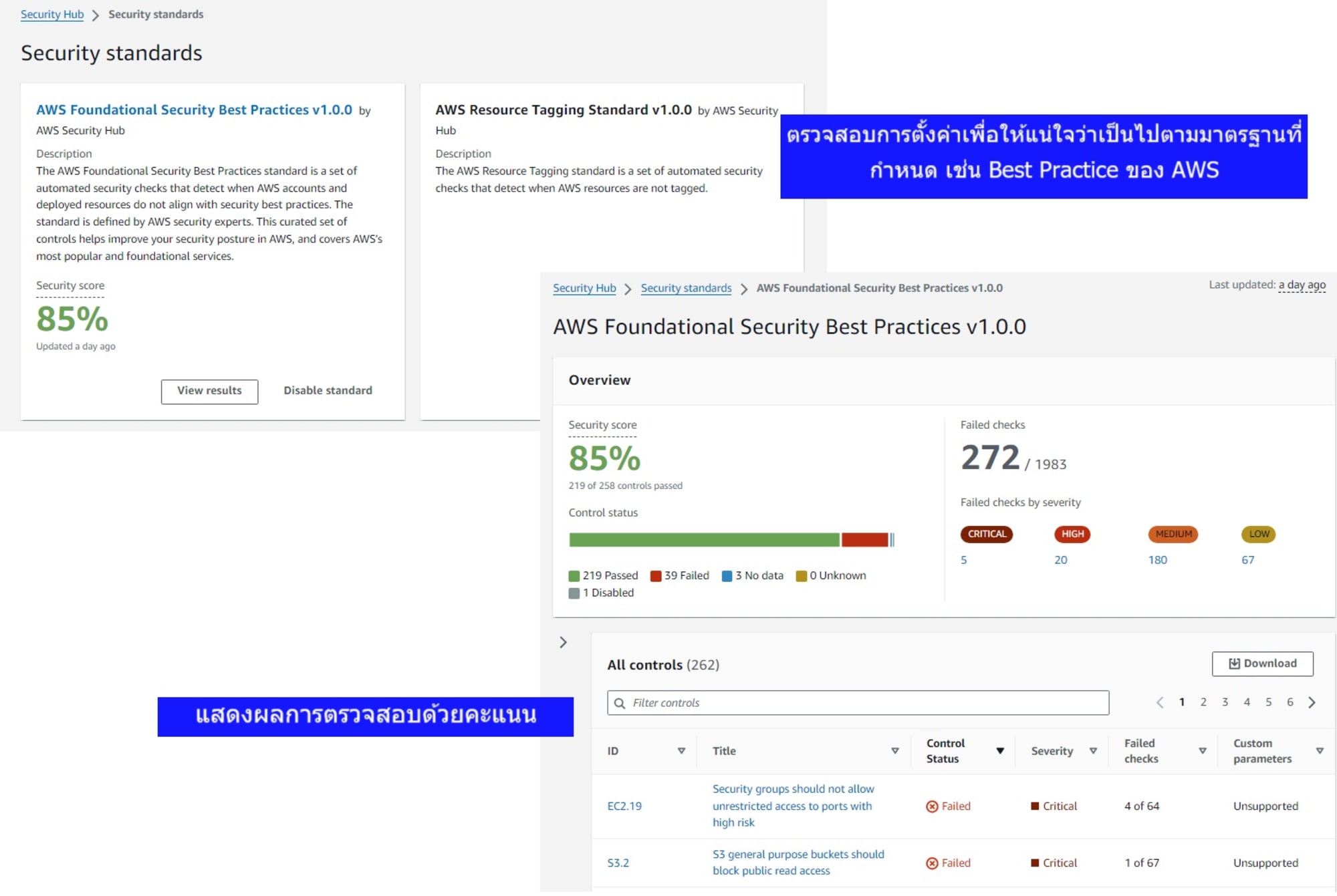This screenshot has width=1337, height=896.
Task: Click the green Passed legend swatch
Action: [x=574, y=576]
